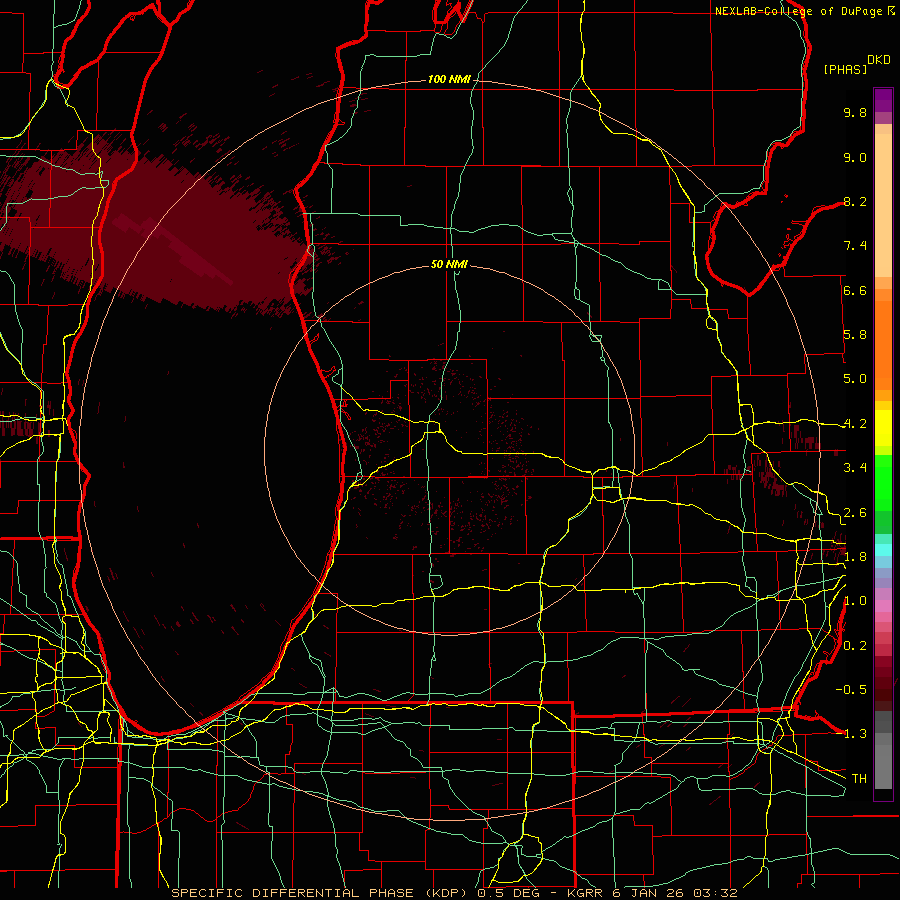Viewport: 900px width, 900px height.
Task: Click the 100 NMI range ring label
Action: (449, 79)
